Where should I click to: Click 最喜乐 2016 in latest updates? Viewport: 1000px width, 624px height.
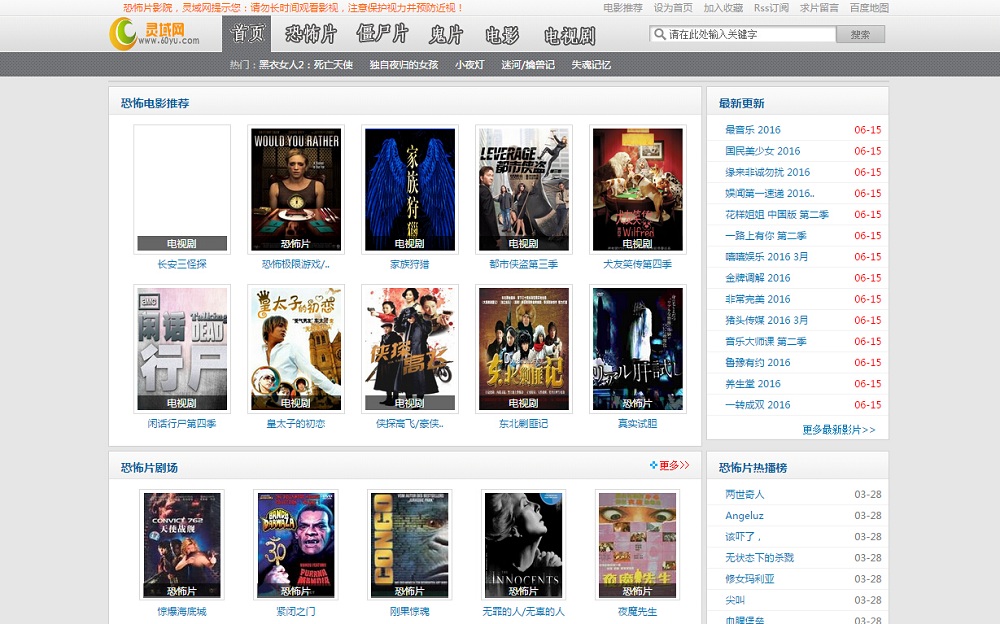(x=753, y=130)
